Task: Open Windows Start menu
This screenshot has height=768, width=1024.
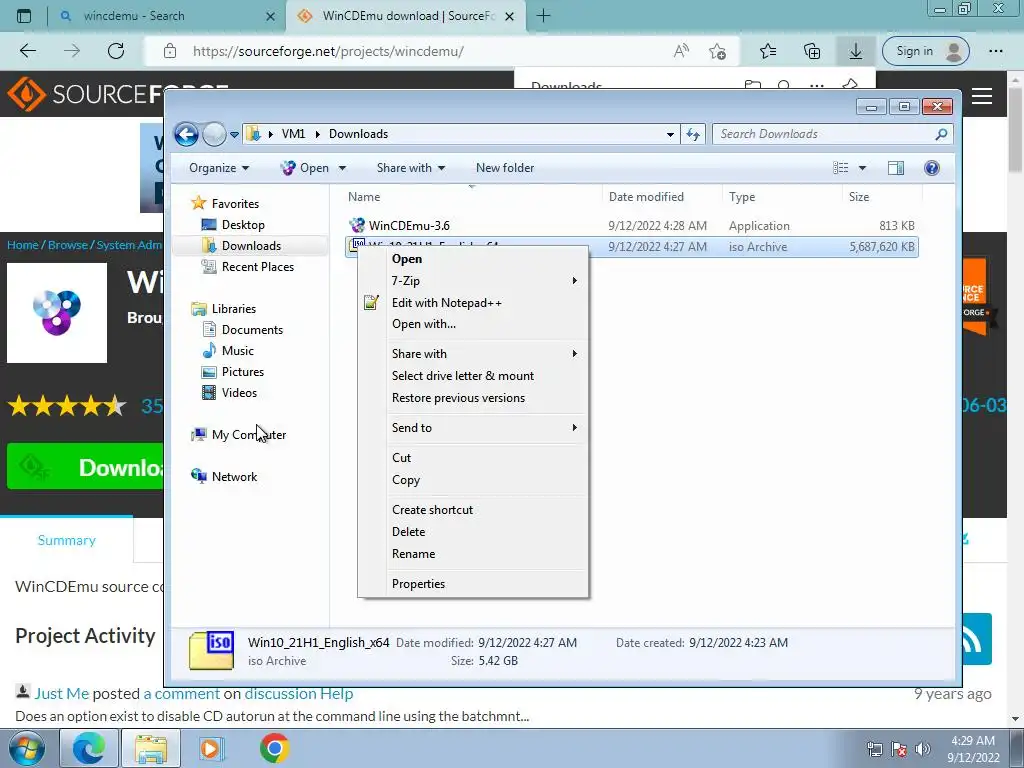Action: click(27, 748)
